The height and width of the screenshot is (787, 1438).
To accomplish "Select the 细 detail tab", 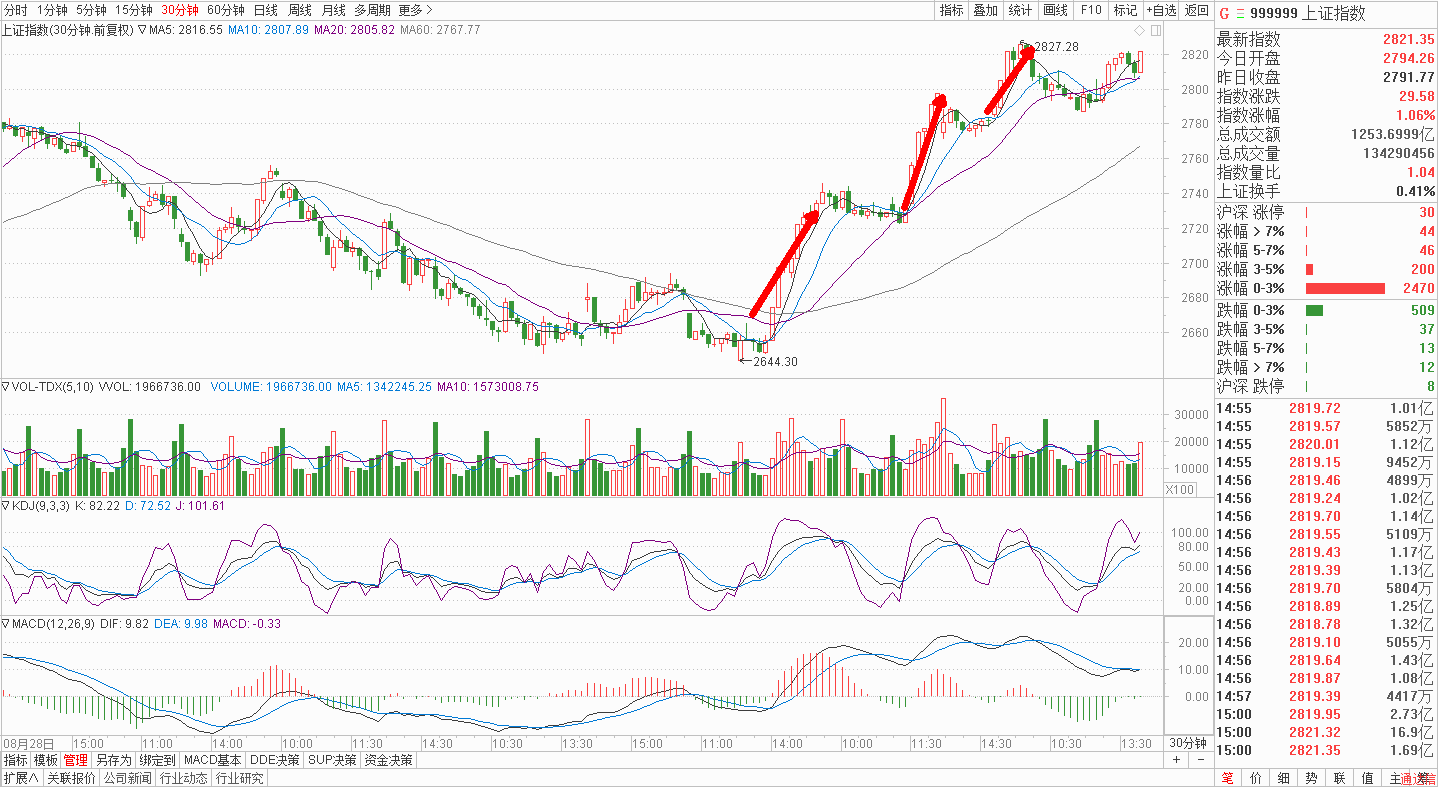I will point(1283,778).
